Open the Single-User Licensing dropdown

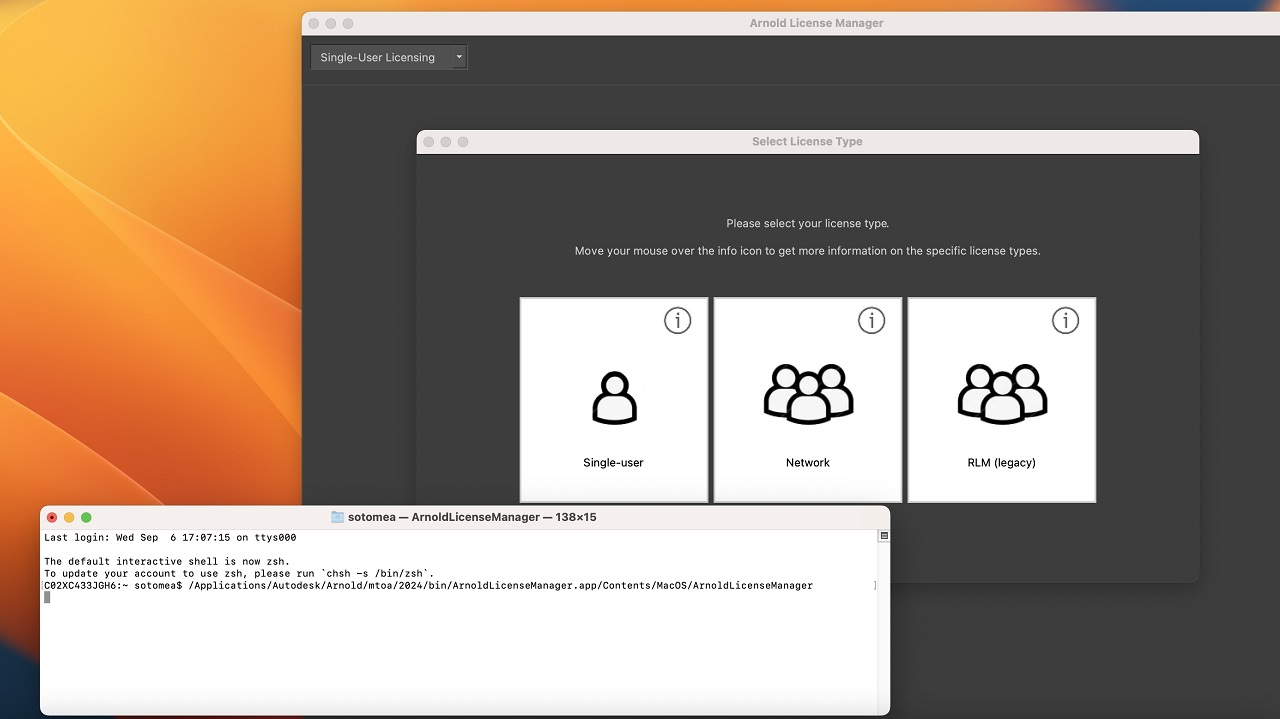pos(389,57)
